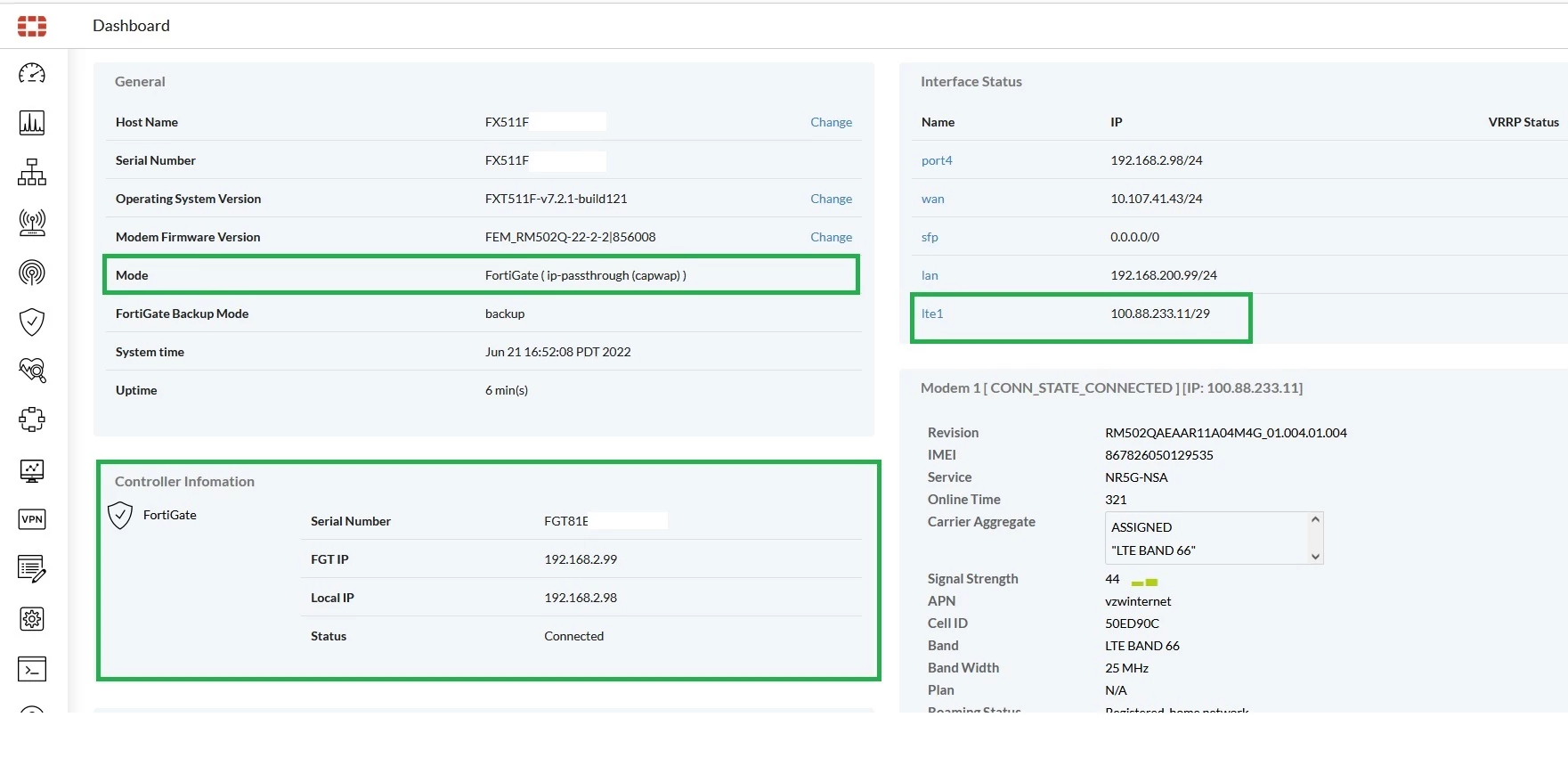Click the FEM_RM502Q-22-2-2|856008 firmware value

point(570,237)
